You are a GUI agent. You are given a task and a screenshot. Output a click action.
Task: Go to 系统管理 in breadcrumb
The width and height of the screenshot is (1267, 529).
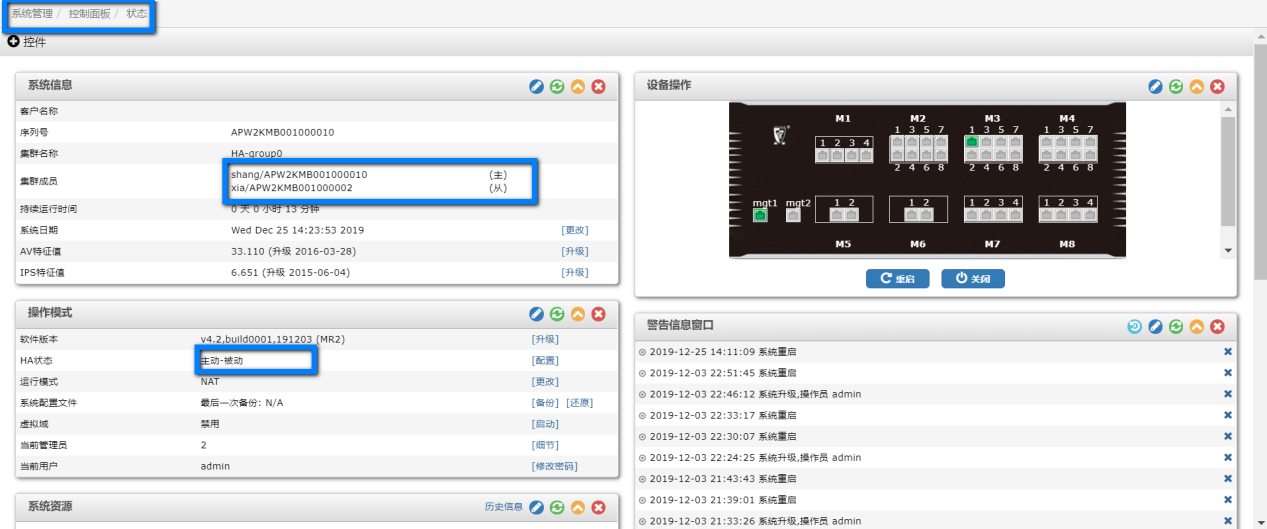(32, 14)
